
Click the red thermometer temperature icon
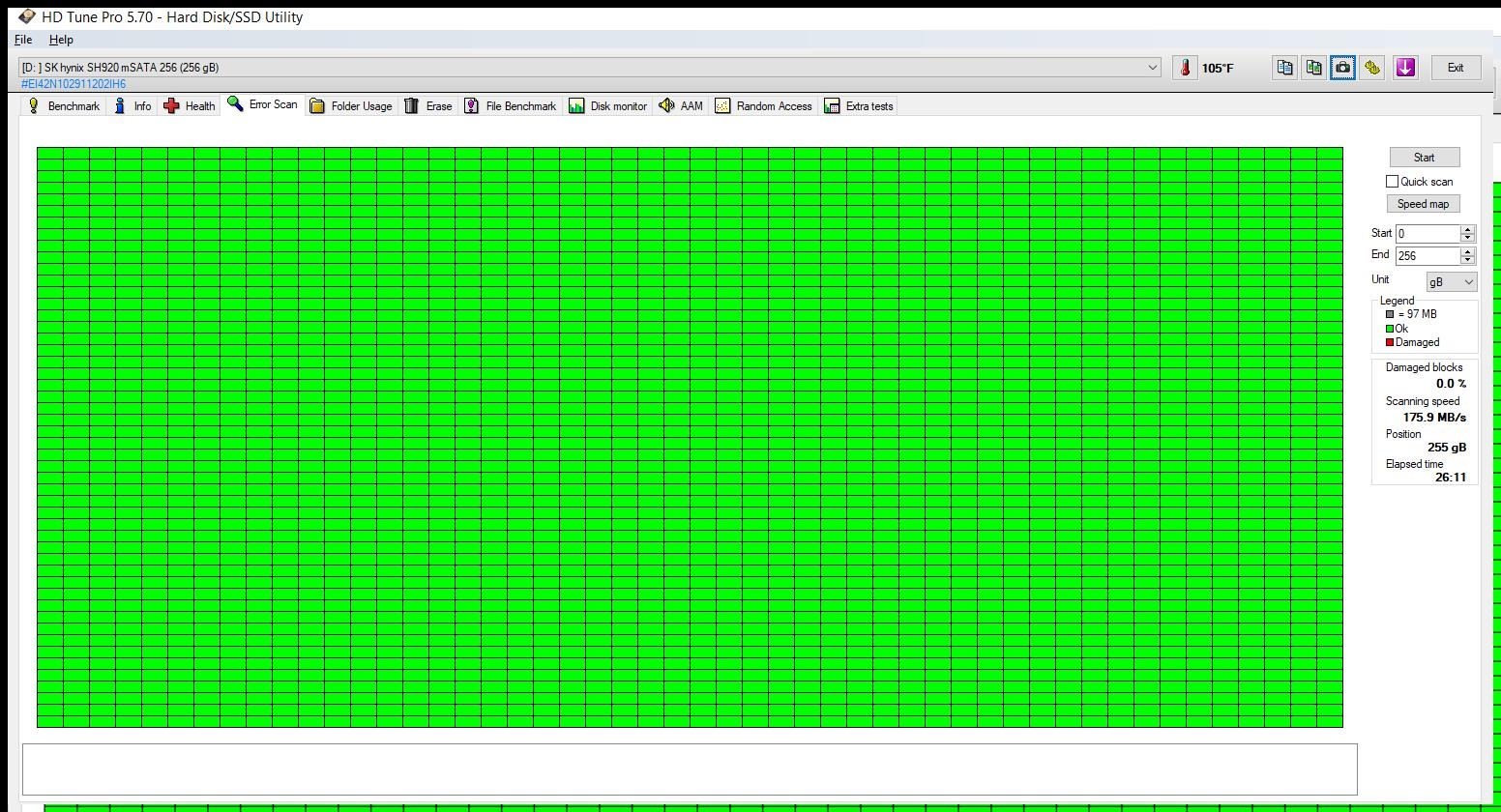pos(1185,68)
